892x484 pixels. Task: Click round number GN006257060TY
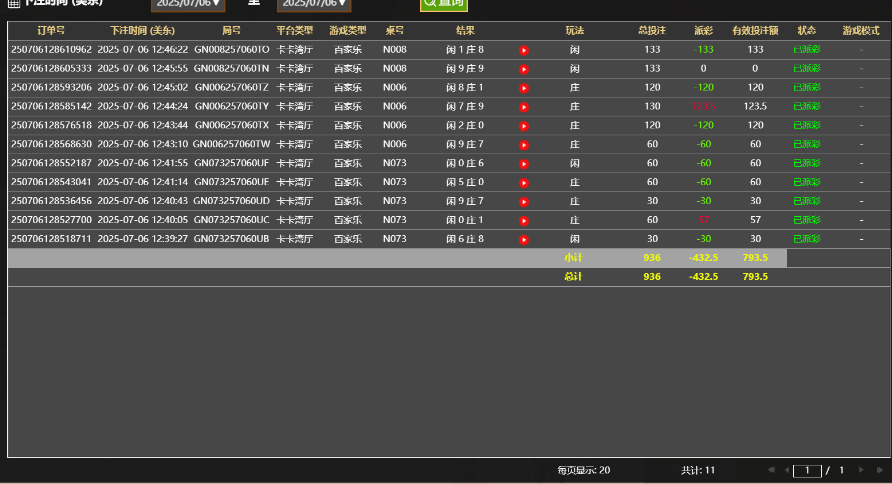point(231,106)
